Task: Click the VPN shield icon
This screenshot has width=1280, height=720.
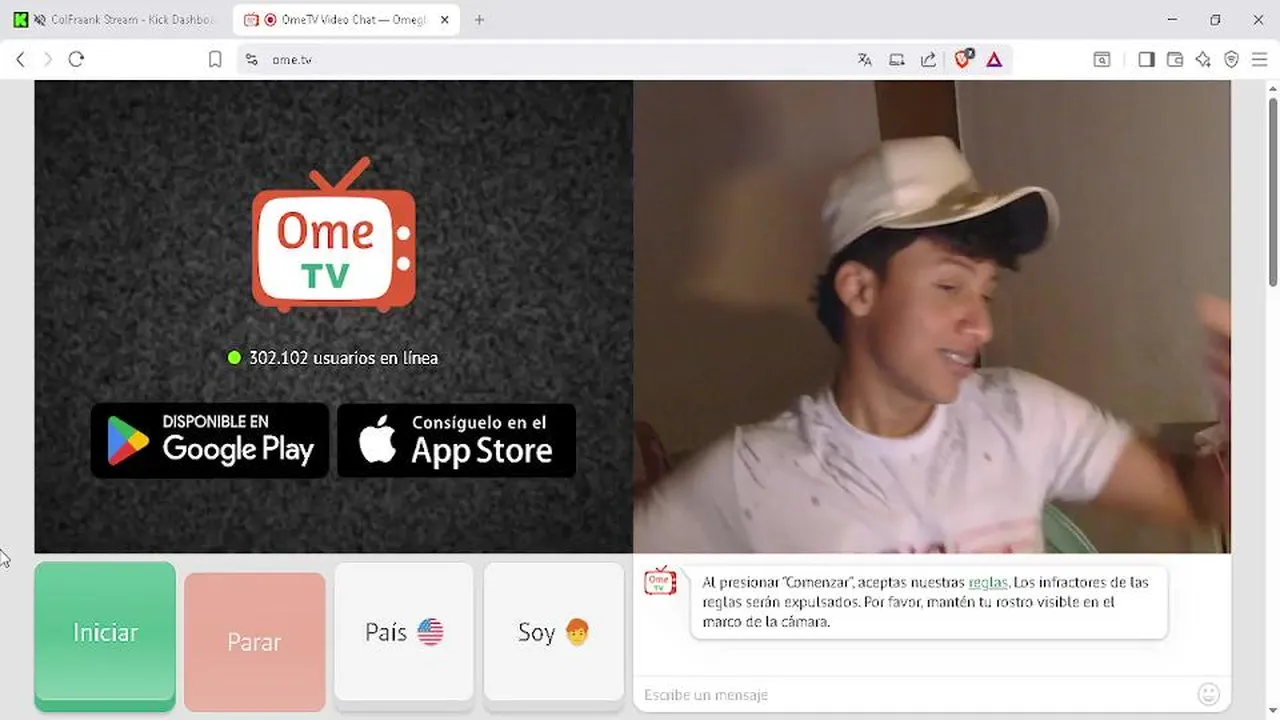Action: tap(1231, 59)
